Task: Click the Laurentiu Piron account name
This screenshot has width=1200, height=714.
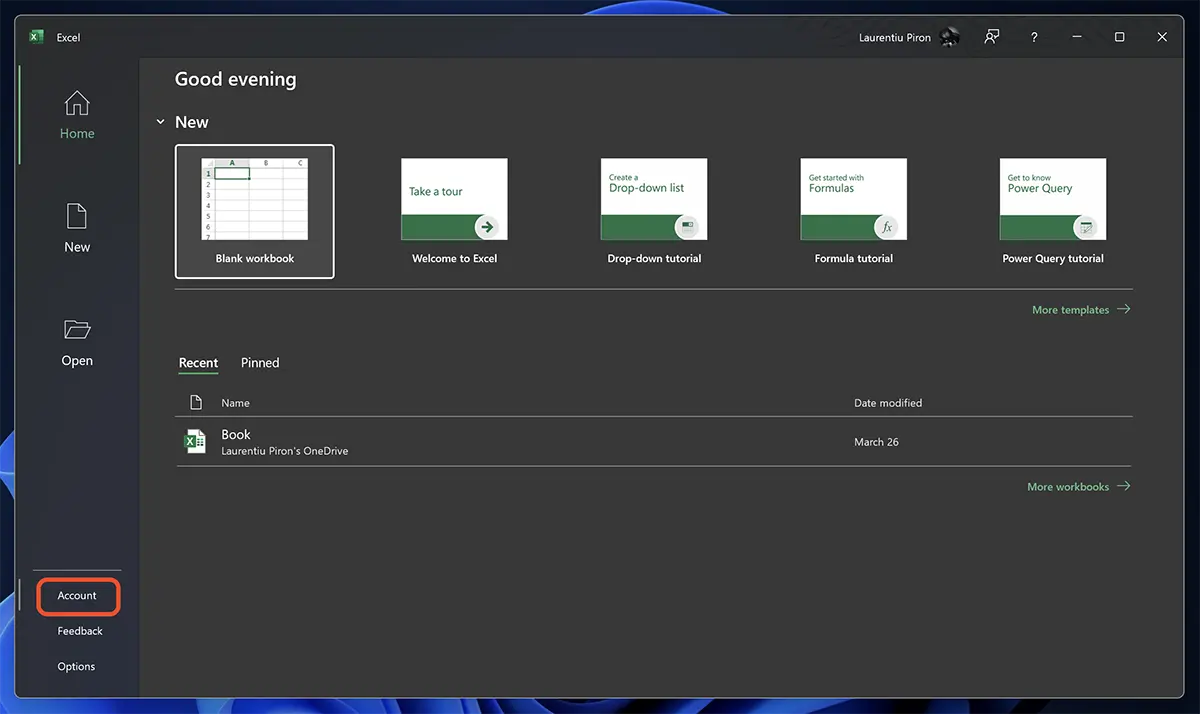Action: (x=895, y=38)
